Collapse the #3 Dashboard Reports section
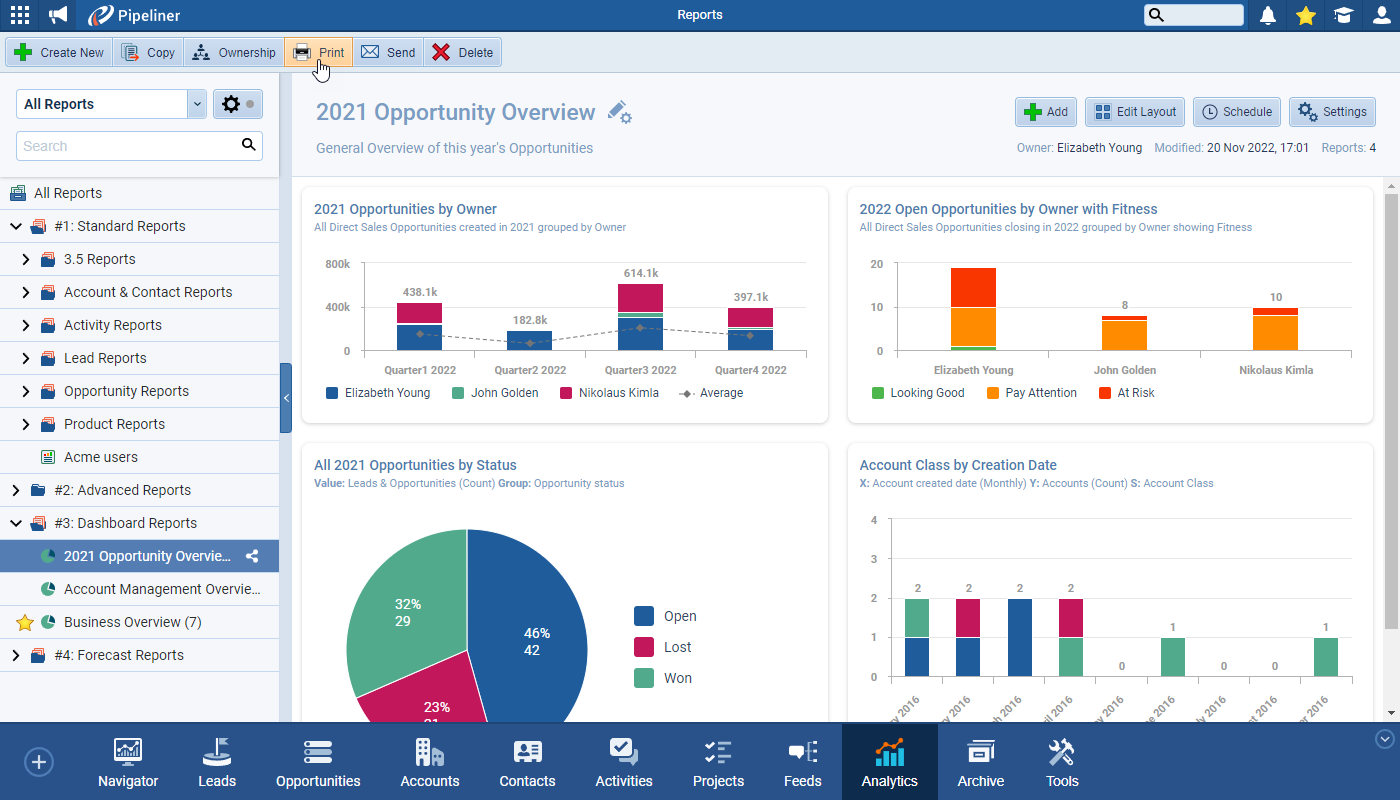The width and height of the screenshot is (1400, 800). [16, 522]
